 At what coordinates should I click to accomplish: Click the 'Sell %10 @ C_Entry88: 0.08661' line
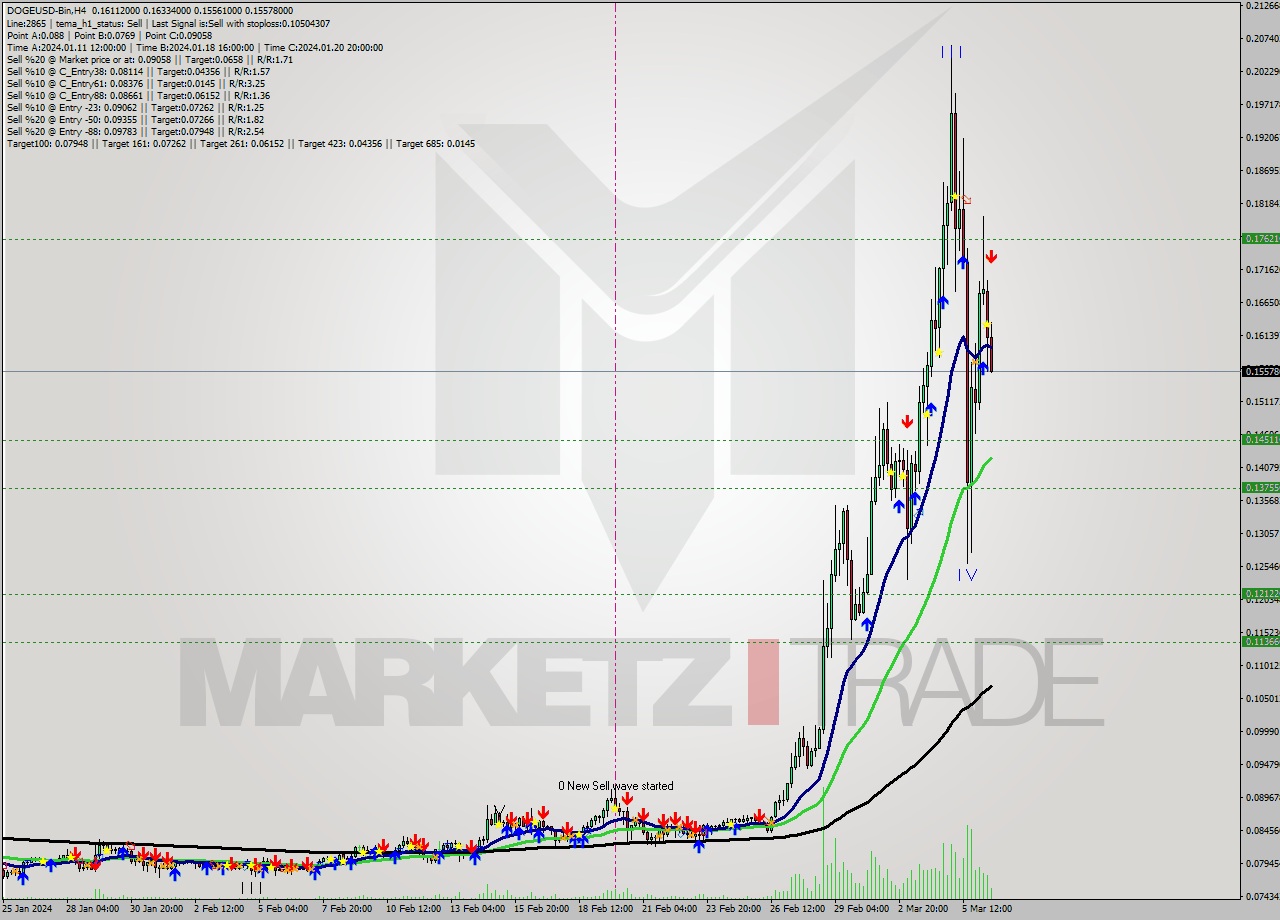pos(138,95)
